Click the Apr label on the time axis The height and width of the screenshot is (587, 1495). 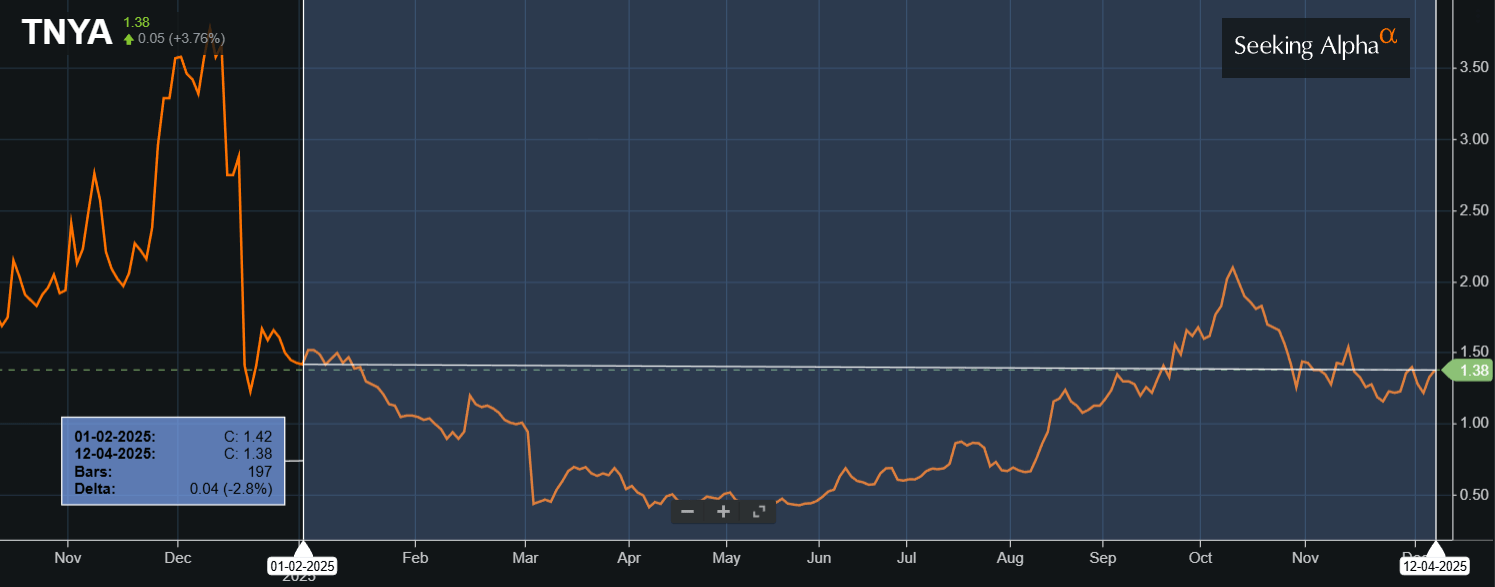coord(629,556)
